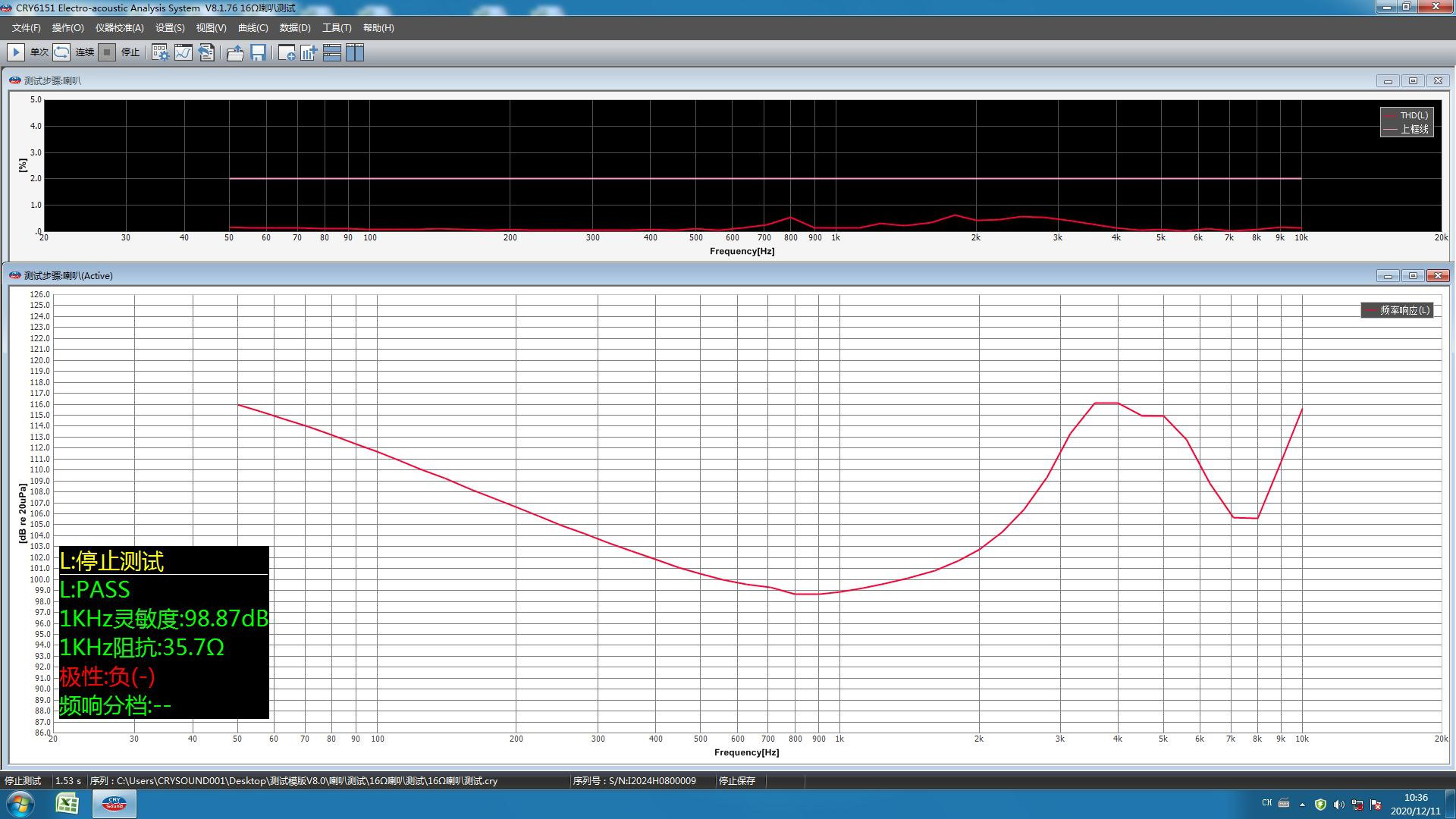
Task: Select the 上框线 legend entry
Action: (1407, 130)
